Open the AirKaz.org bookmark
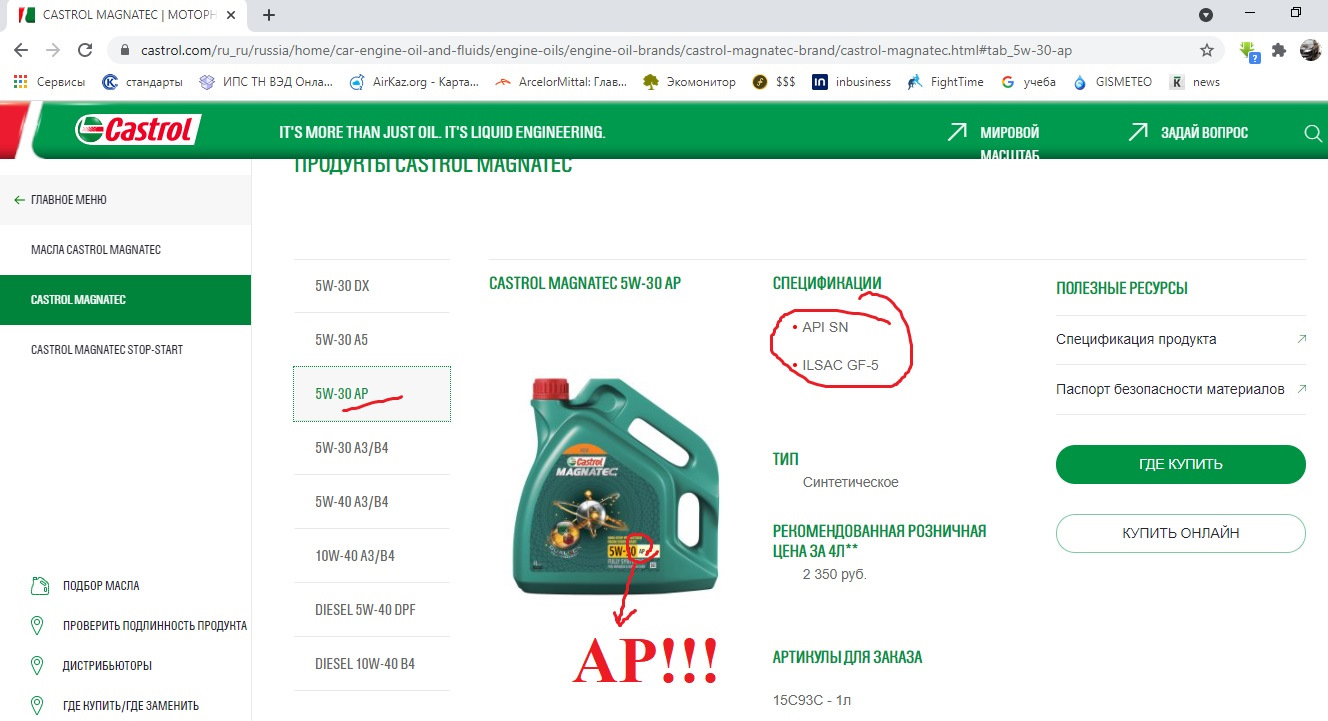The width and height of the screenshot is (1328, 721). 414,82
